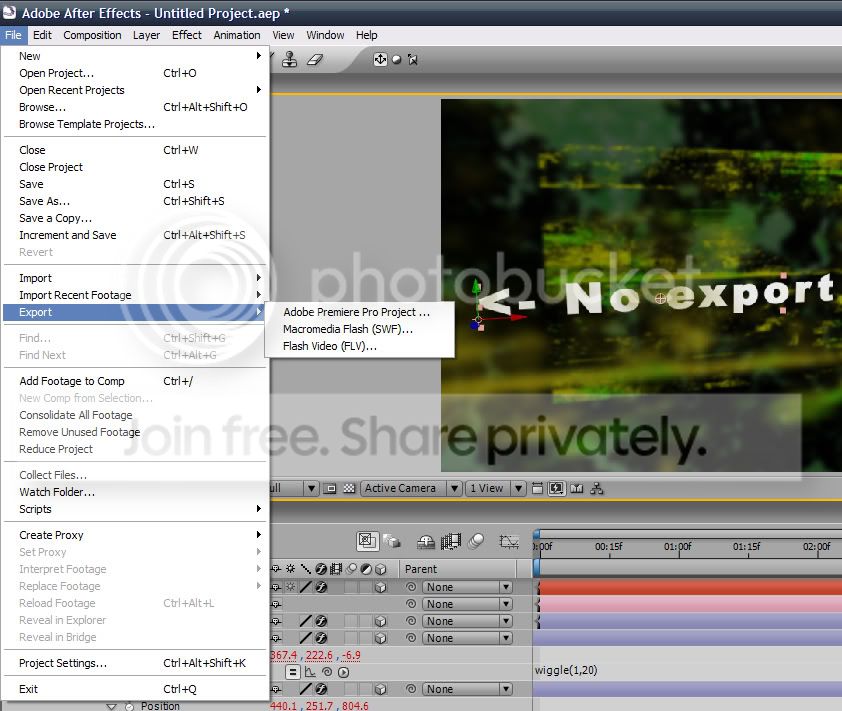Toggle Draft 3D button in timeline
Viewport: 842px width, 711px height.
(392, 541)
